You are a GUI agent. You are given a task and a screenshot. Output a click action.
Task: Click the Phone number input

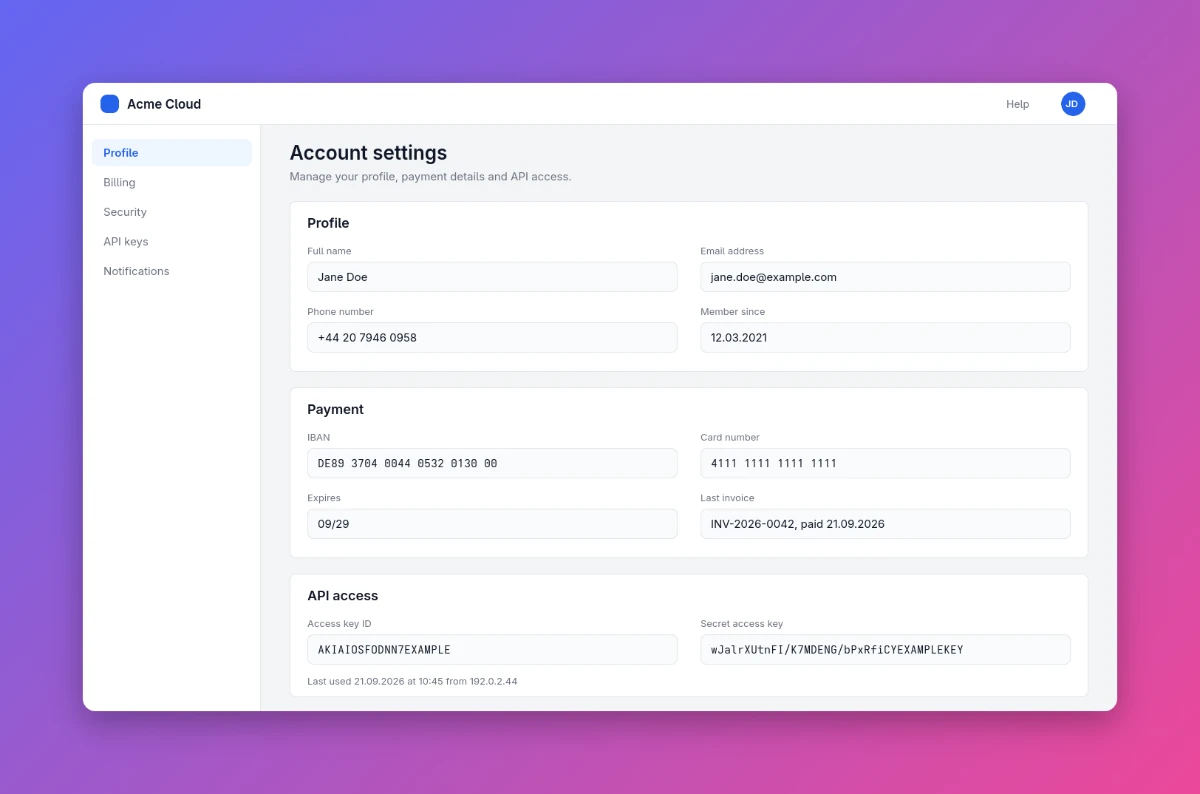click(x=492, y=337)
